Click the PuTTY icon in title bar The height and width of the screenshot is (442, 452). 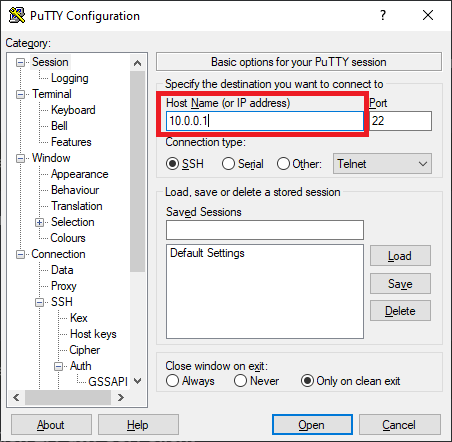pyautogui.click(x=17, y=15)
